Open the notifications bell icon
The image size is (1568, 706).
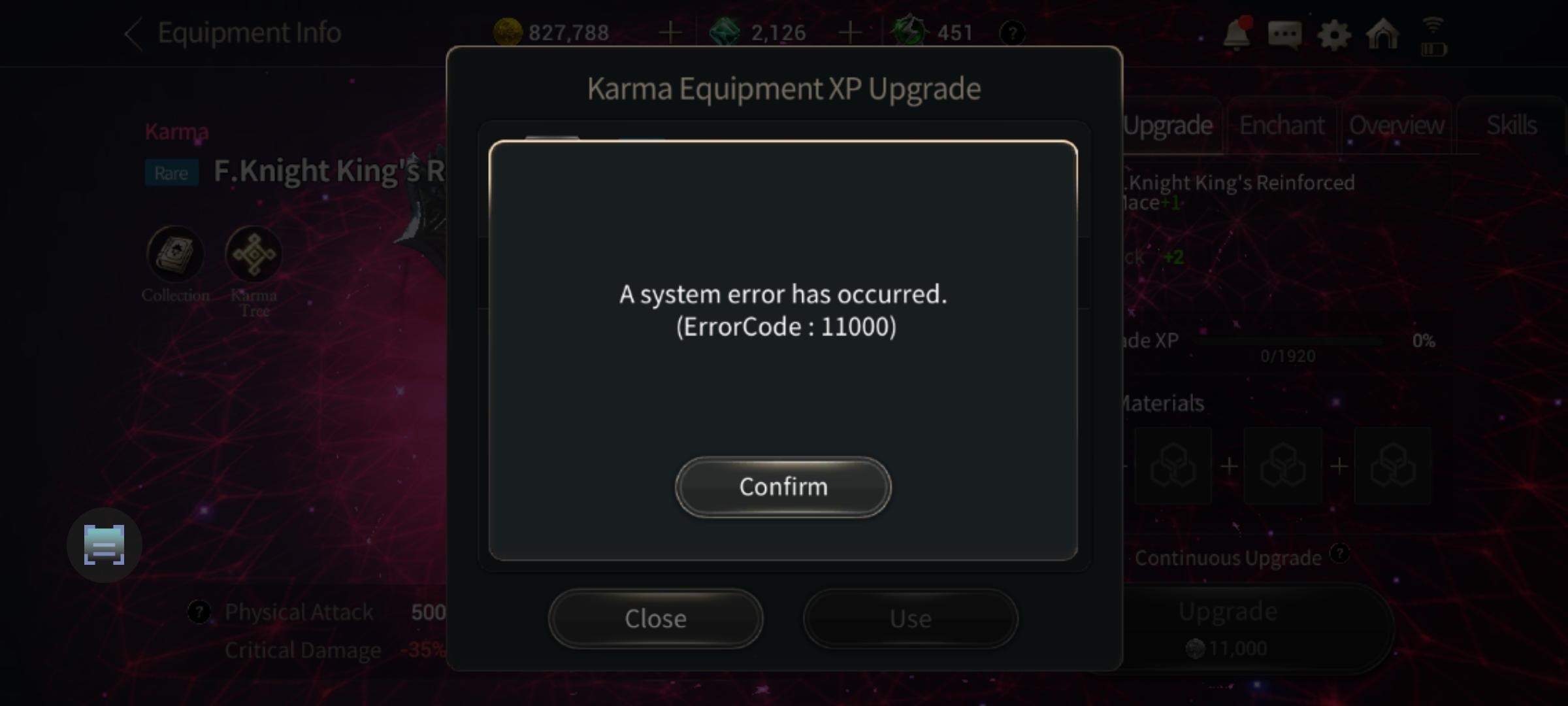(1237, 33)
